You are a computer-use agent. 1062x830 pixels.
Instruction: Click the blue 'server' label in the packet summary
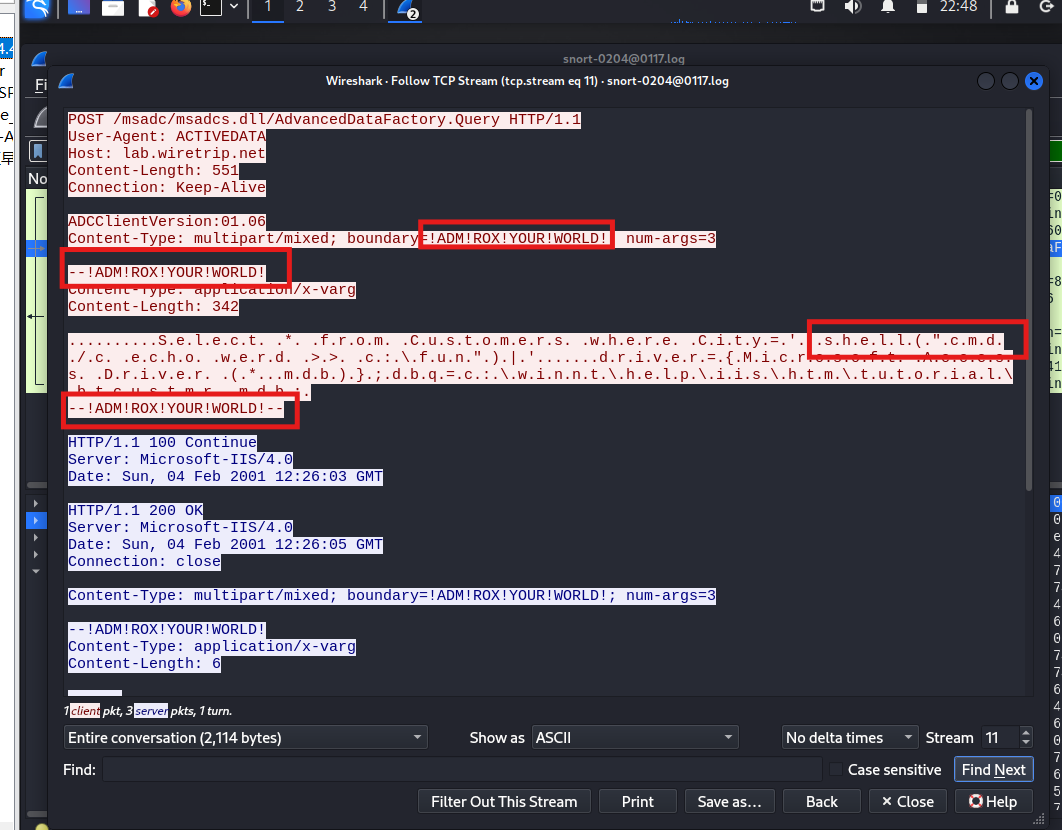coord(150,711)
